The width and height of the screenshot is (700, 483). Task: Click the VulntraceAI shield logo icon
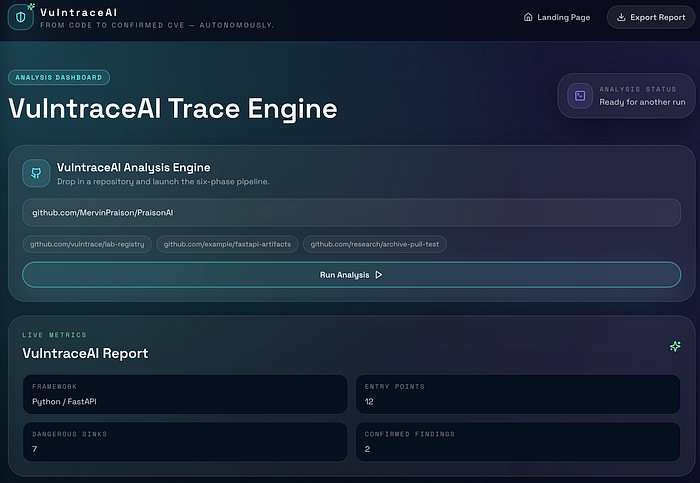pos(21,17)
